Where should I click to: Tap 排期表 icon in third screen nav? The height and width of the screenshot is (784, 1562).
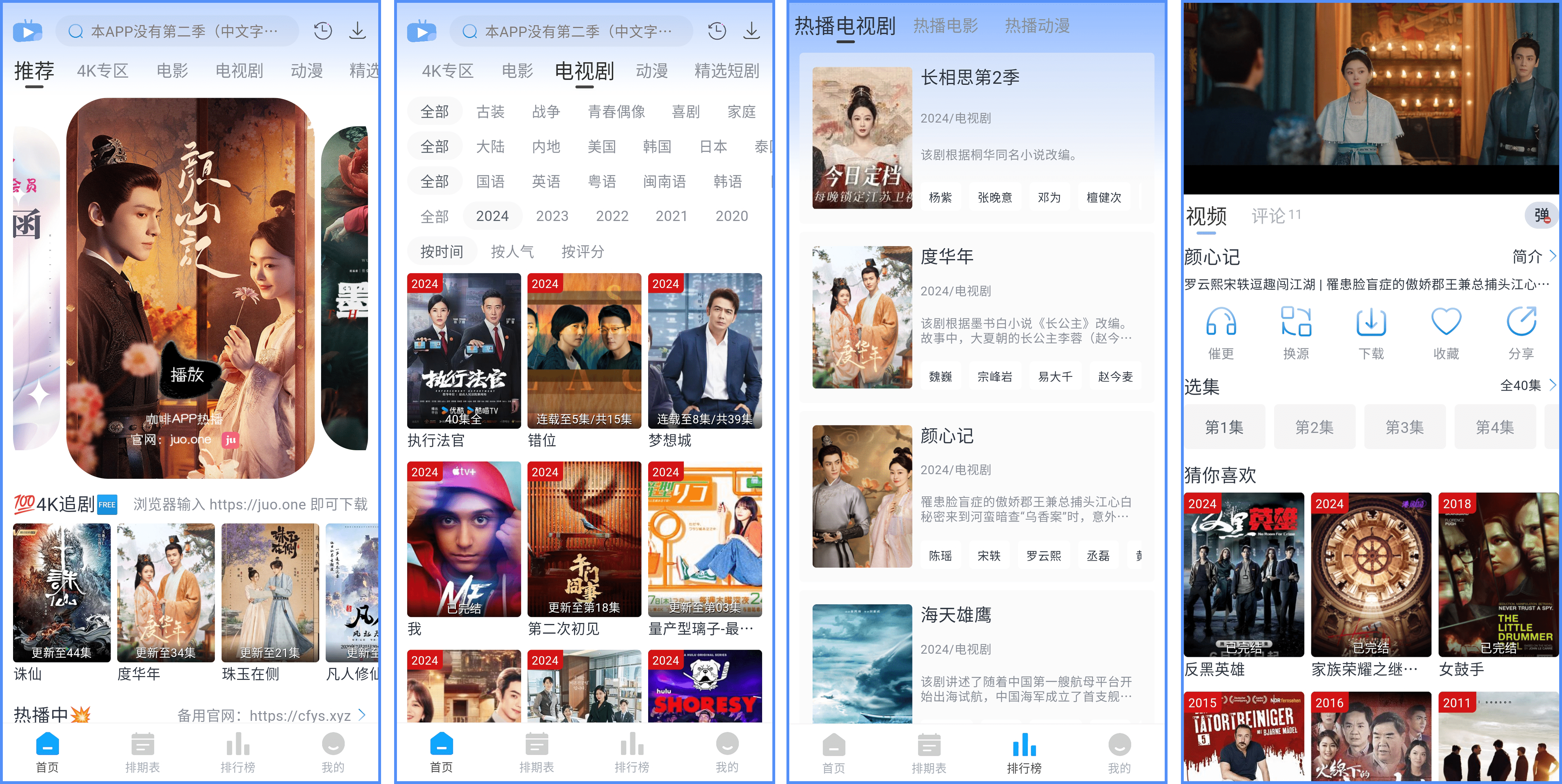coord(929,744)
